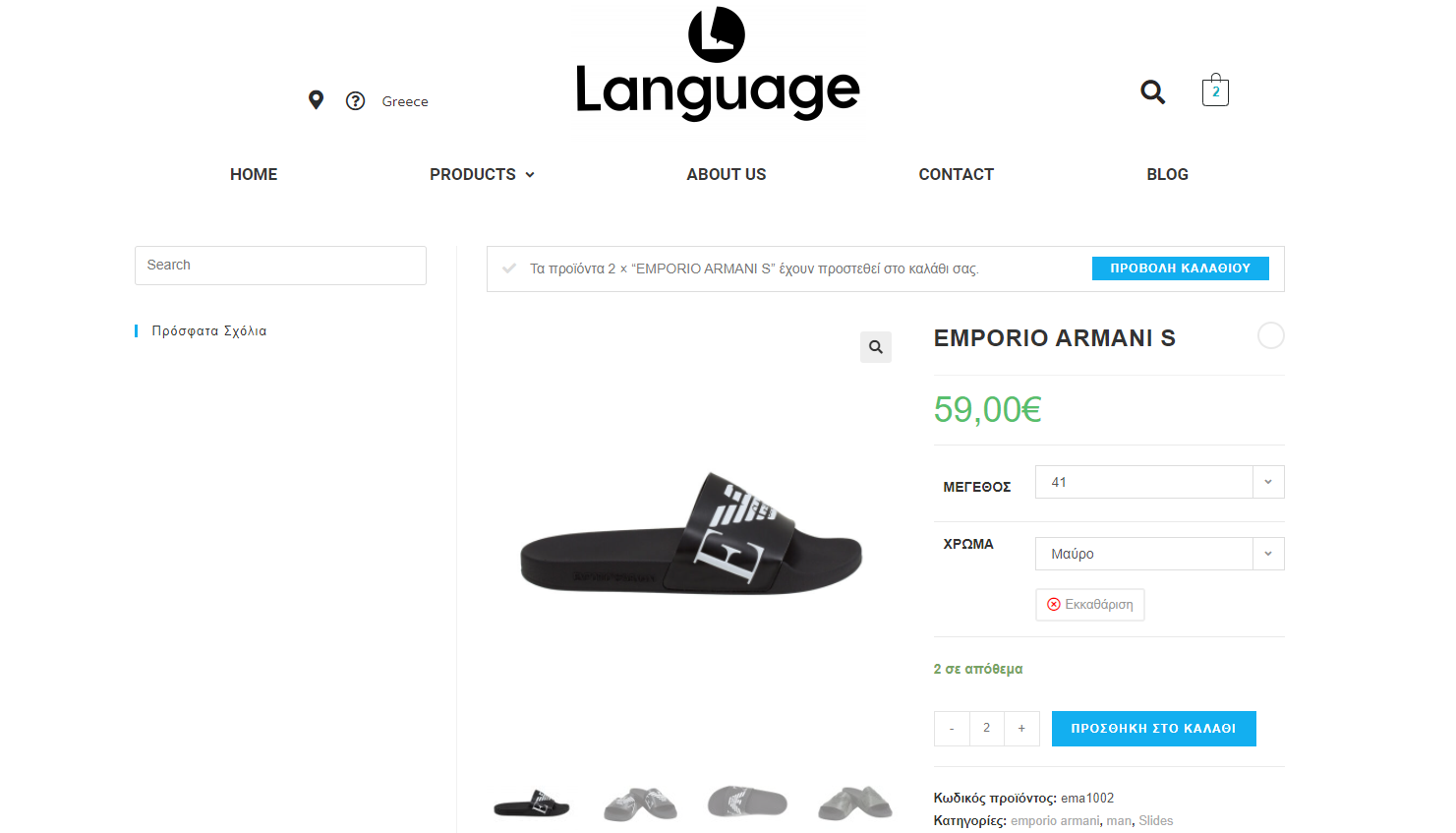Image resolution: width=1456 pixels, height=833 pixels.
Task: Open the emporio armani category link
Action: coord(1055,821)
